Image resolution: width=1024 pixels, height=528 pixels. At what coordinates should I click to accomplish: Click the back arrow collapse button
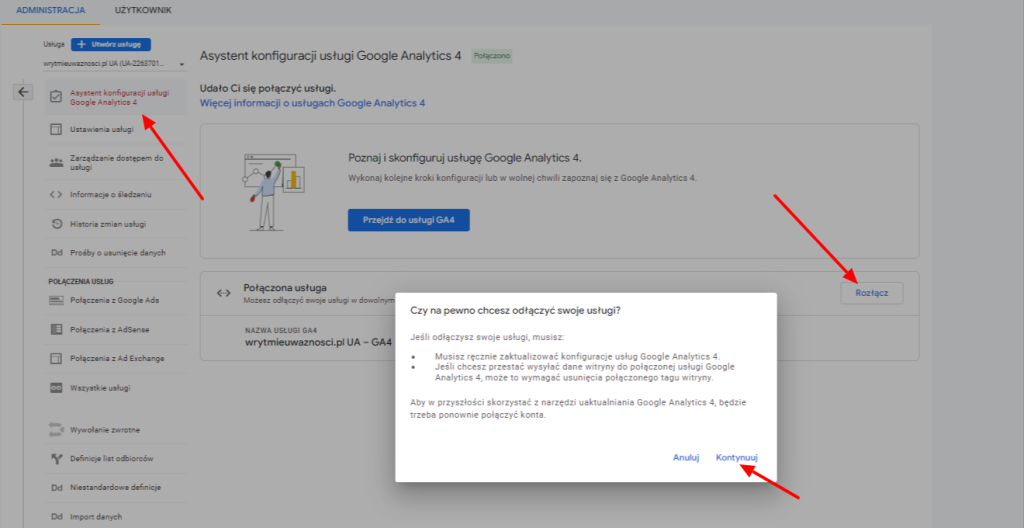pos(23,92)
